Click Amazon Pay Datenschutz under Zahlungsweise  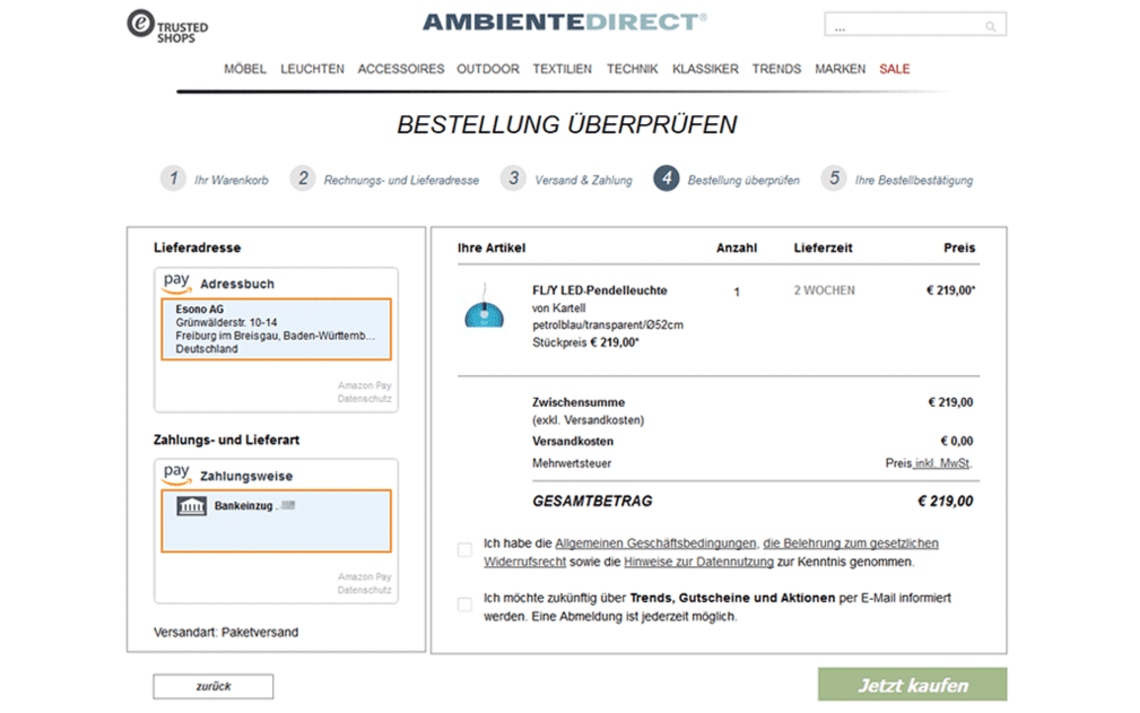[364, 589]
